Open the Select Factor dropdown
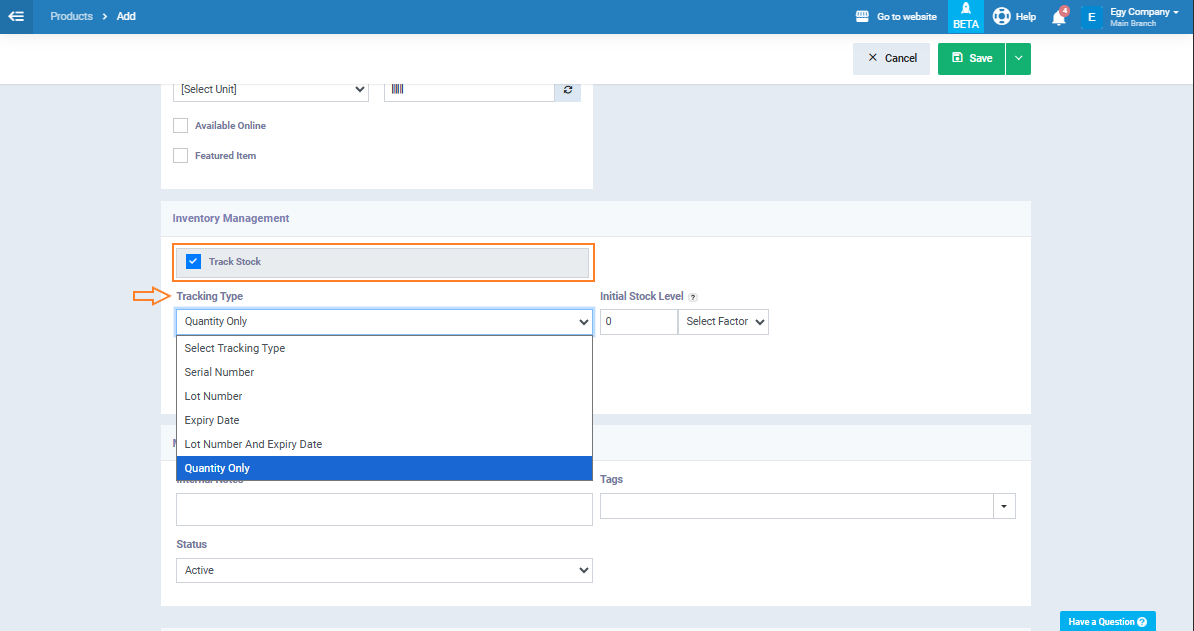This screenshot has height=631, width=1194. point(723,322)
